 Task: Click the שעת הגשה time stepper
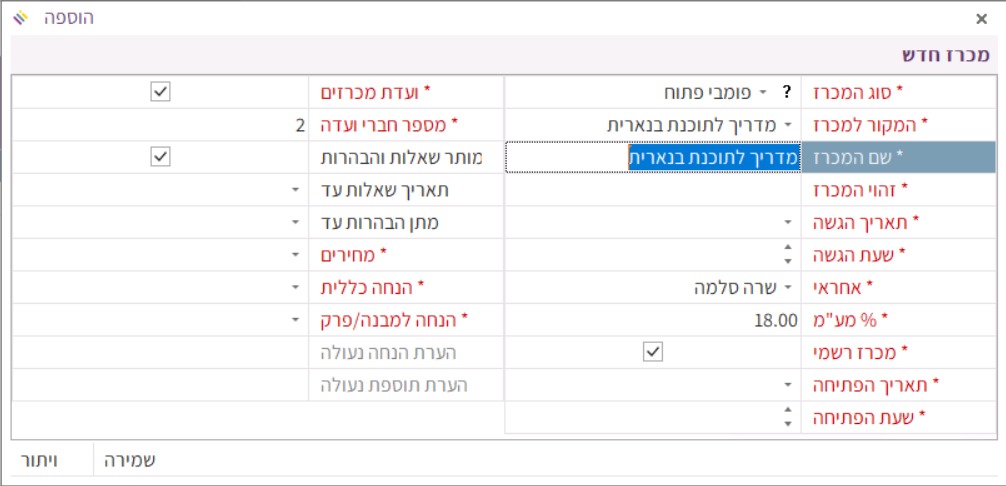coord(786,255)
